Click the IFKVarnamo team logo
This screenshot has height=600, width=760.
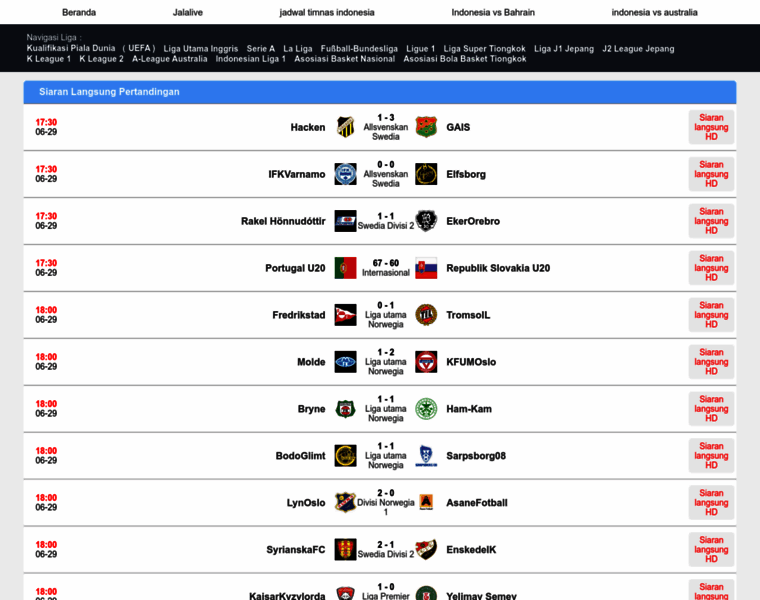(x=345, y=174)
